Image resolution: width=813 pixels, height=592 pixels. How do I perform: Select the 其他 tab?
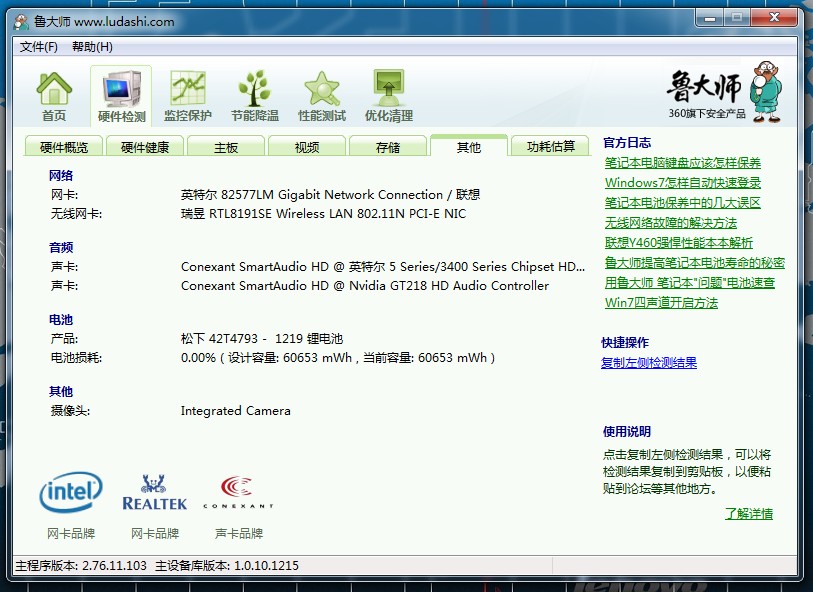click(x=469, y=146)
